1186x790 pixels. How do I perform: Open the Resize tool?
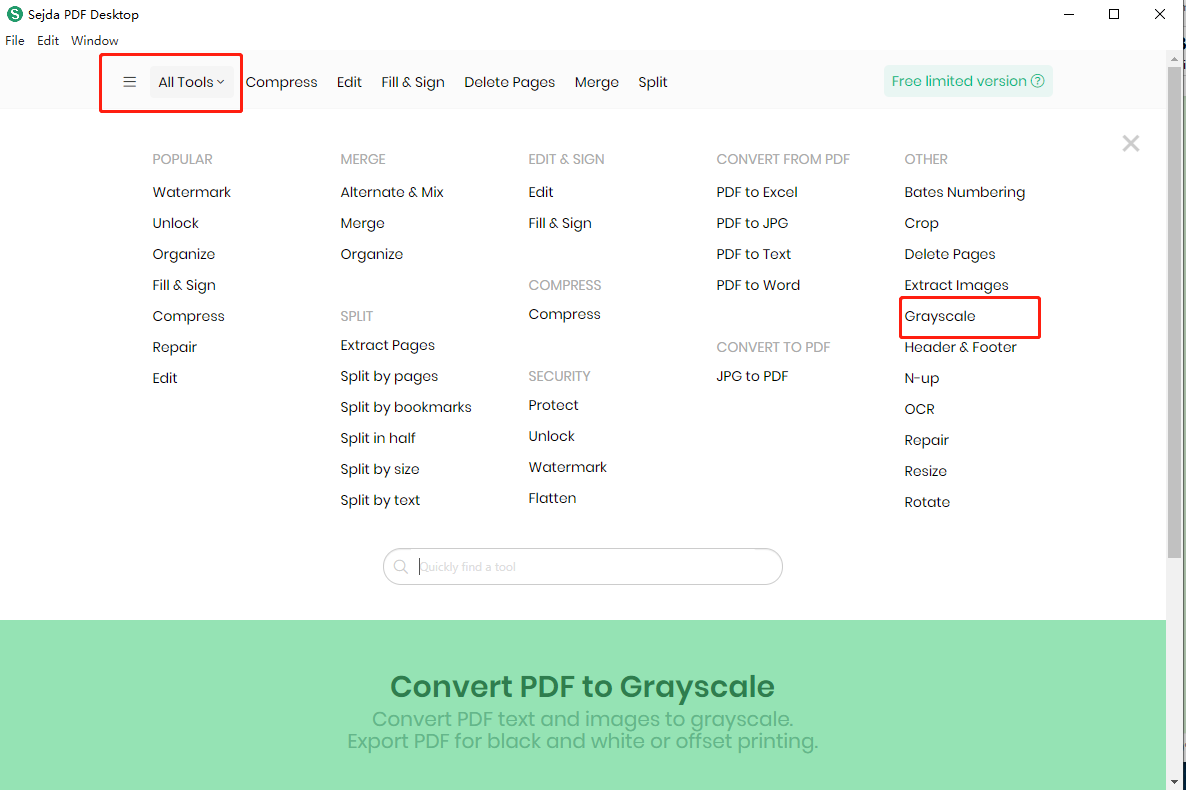pyautogui.click(x=925, y=471)
